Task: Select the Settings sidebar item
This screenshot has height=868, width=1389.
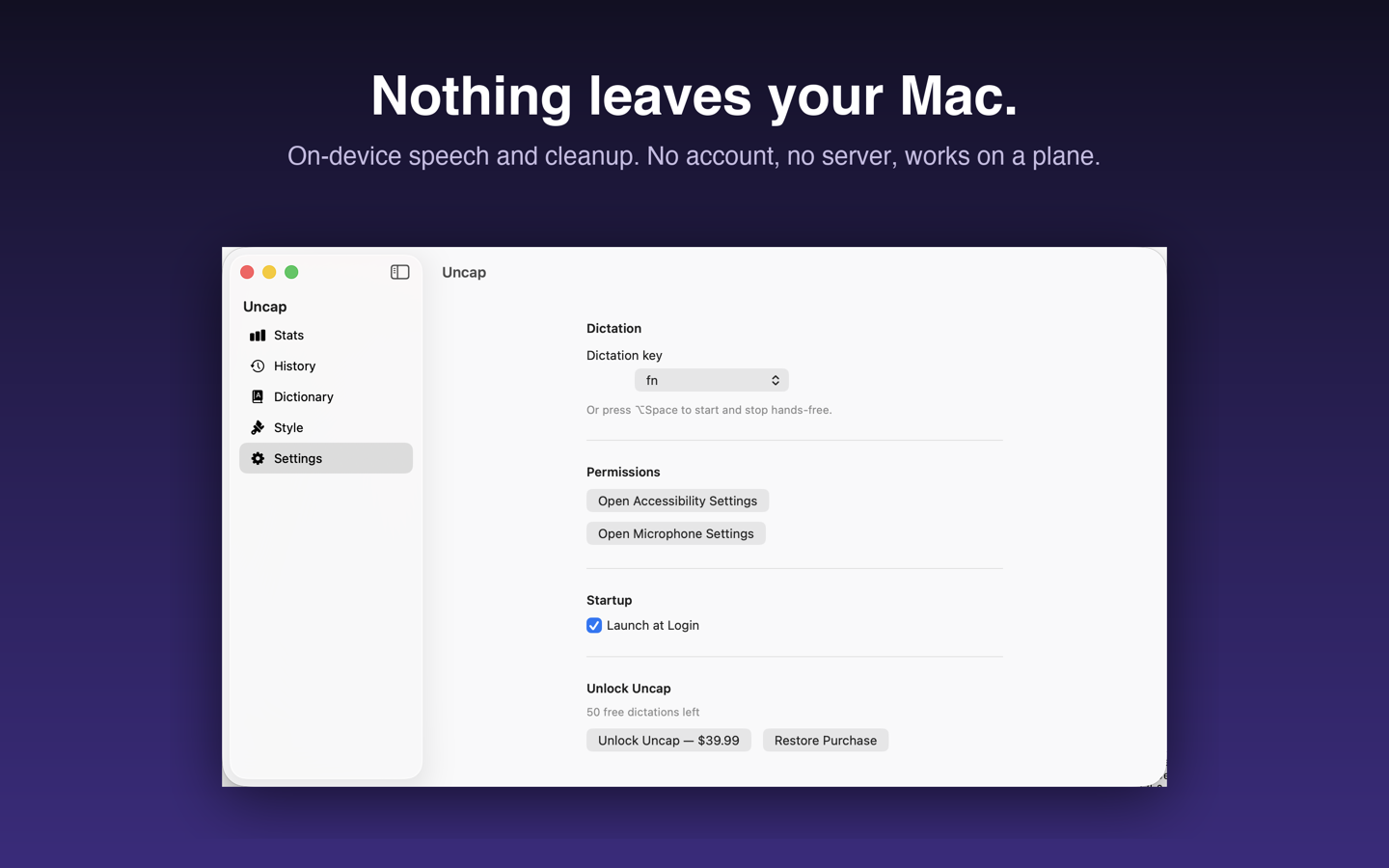Action: pyautogui.click(x=326, y=458)
